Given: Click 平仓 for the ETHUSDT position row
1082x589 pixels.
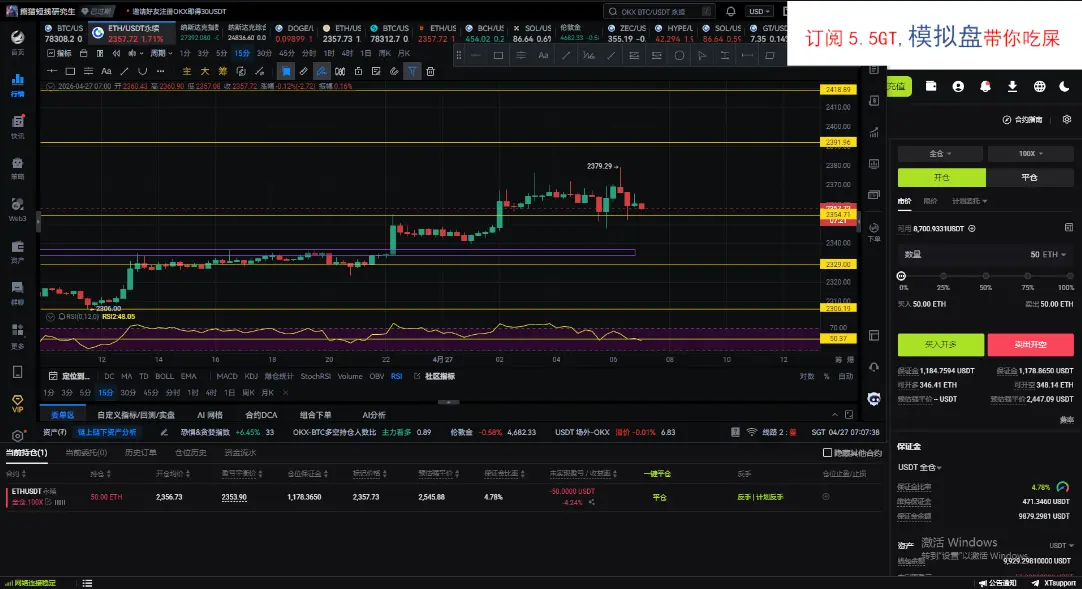Looking at the screenshot, I should point(659,497).
